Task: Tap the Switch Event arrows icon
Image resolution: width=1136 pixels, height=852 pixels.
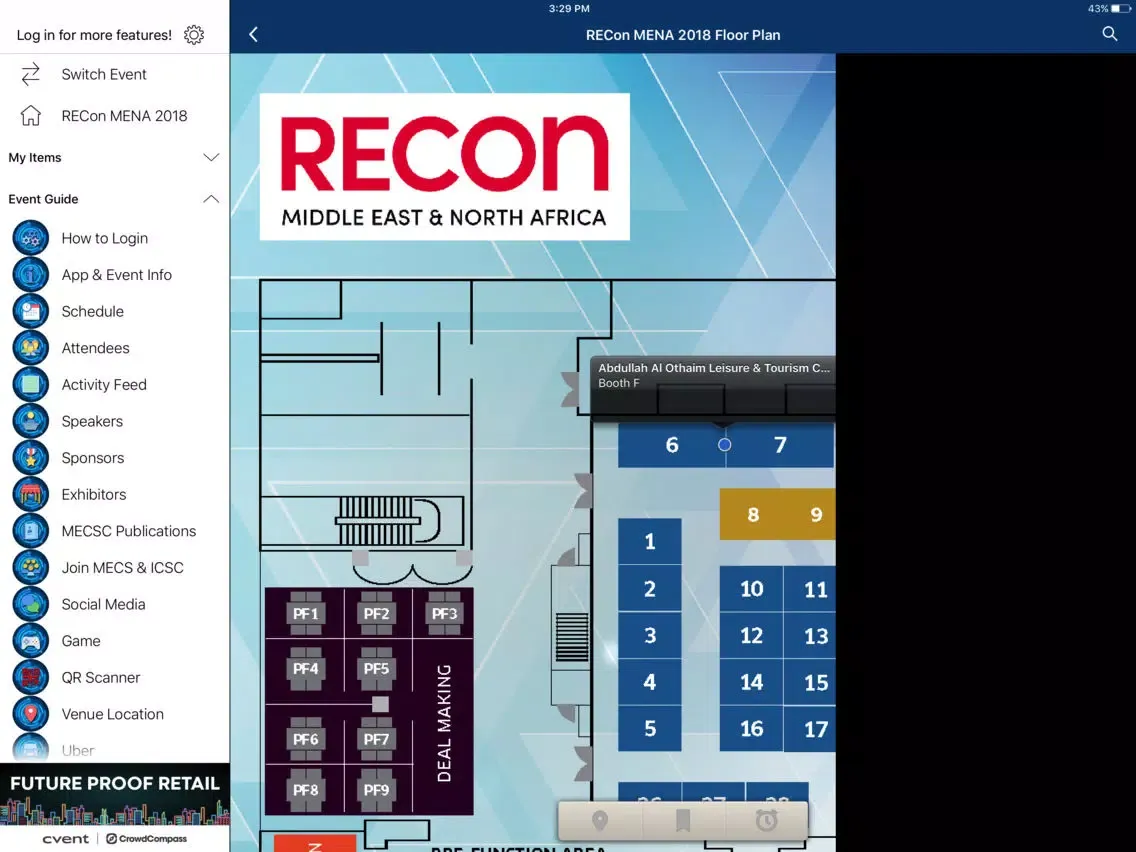Action: pyautogui.click(x=30, y=74)
